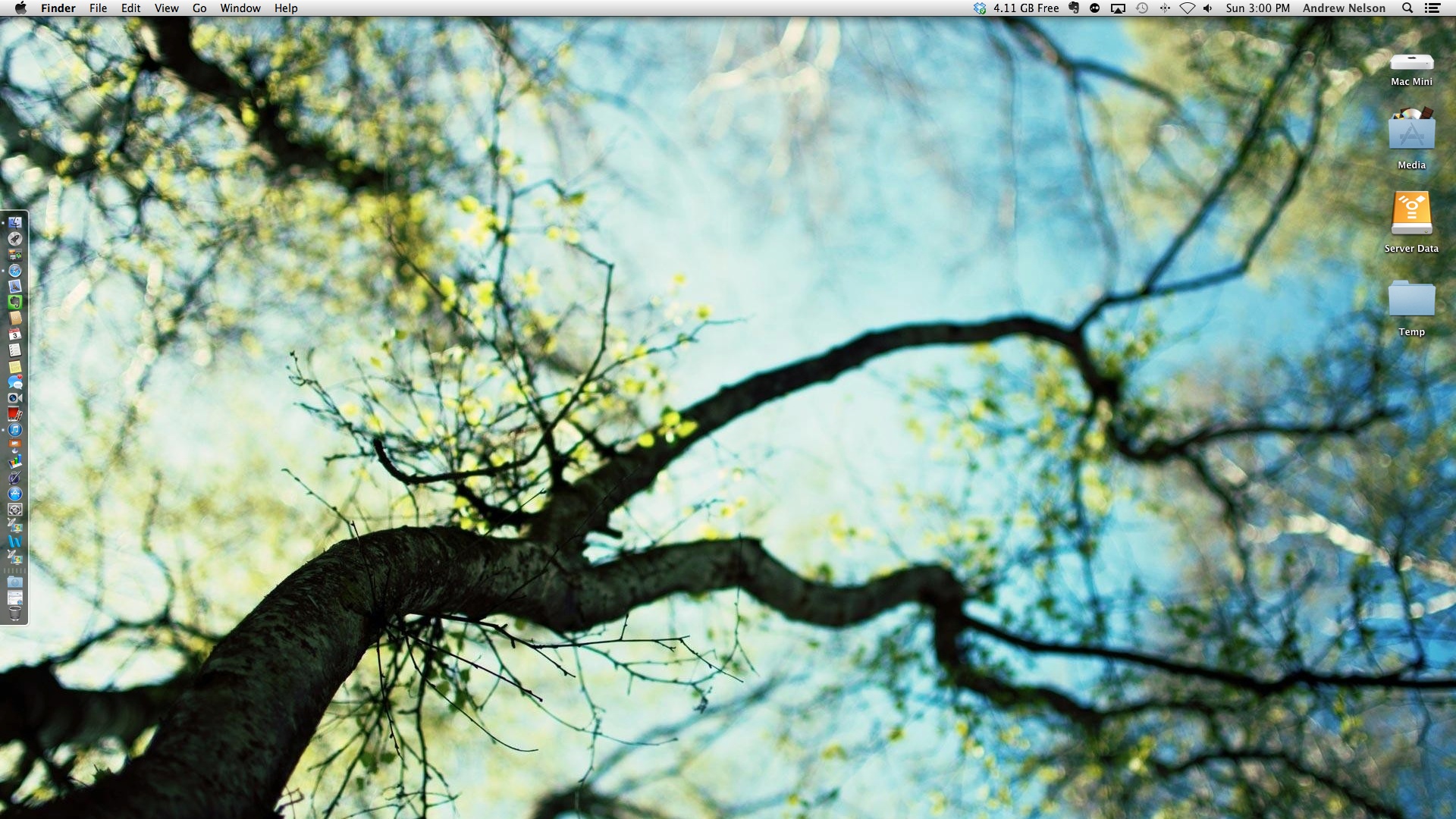1456x819 pixels.
Task: Launch iTunes music note icon in Dock
Action: pos(14,430)
